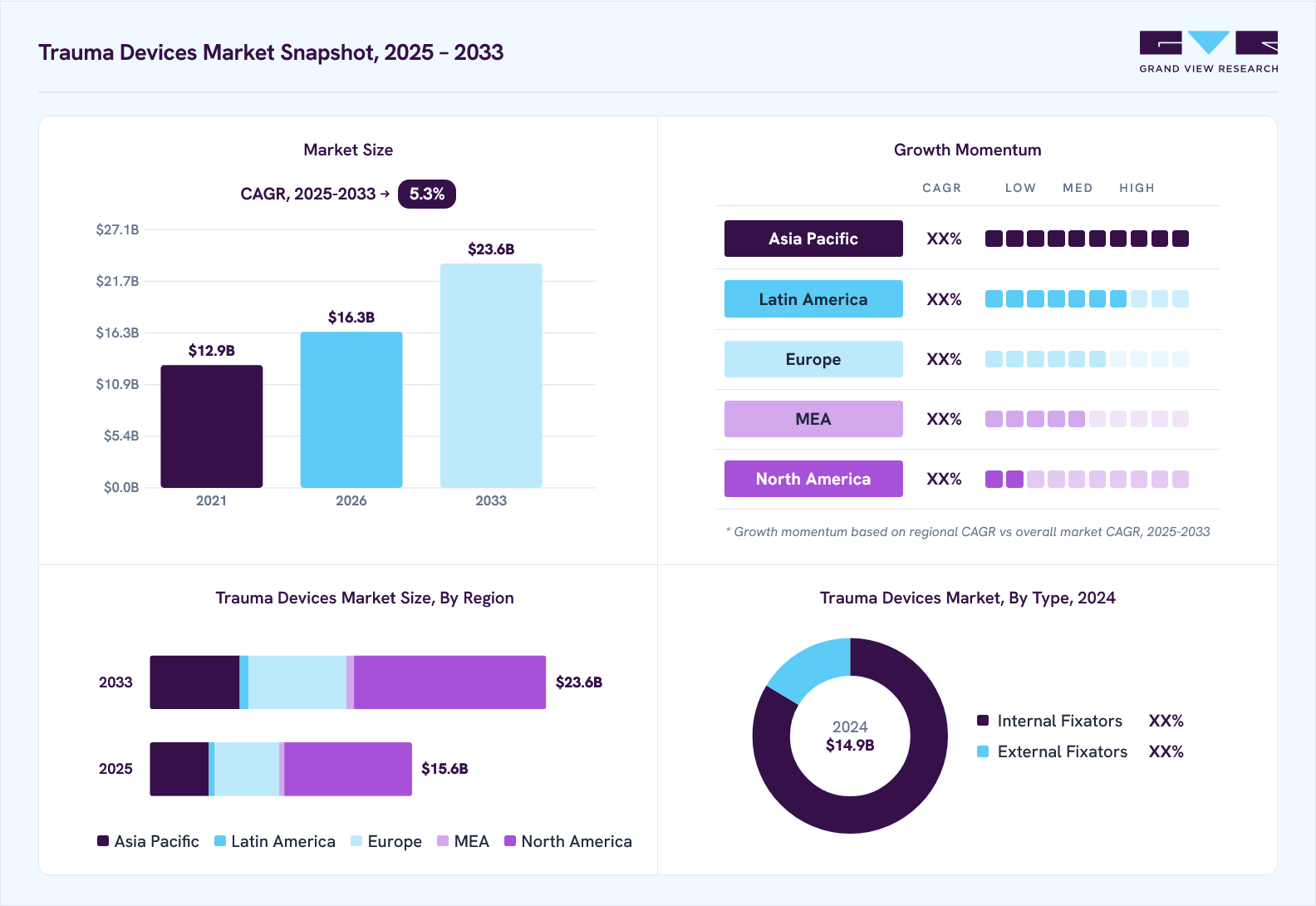
Task: Click the Trauma Devices Market Size, By Region title
Action: click(x=365, y=598)
